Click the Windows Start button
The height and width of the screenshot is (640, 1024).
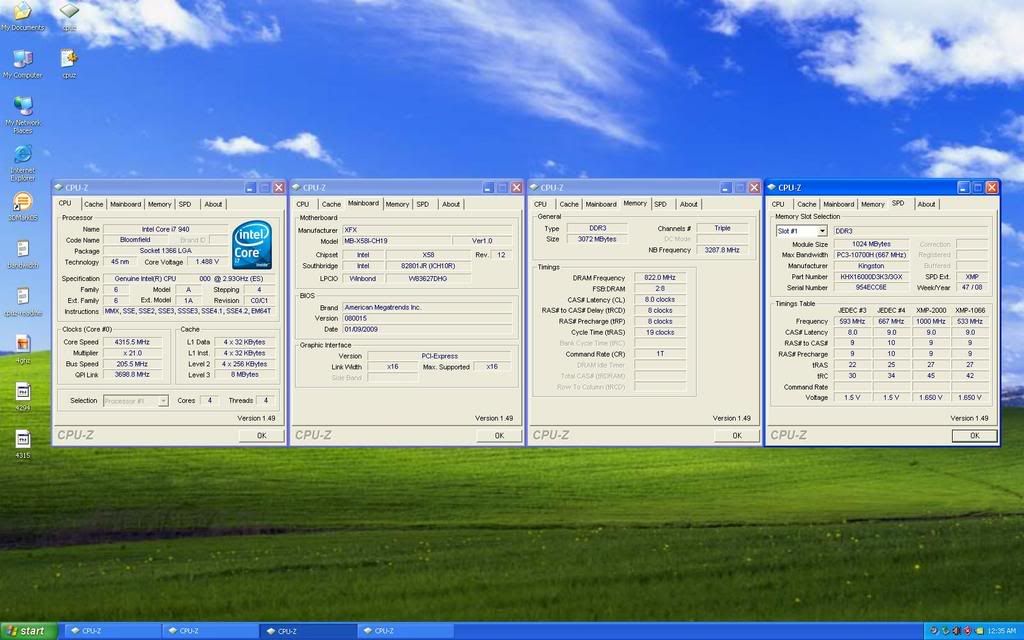click(x=29, y=631)
